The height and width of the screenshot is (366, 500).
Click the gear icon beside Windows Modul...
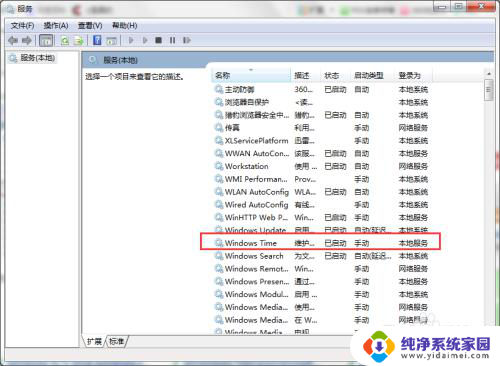pos(219,294)
